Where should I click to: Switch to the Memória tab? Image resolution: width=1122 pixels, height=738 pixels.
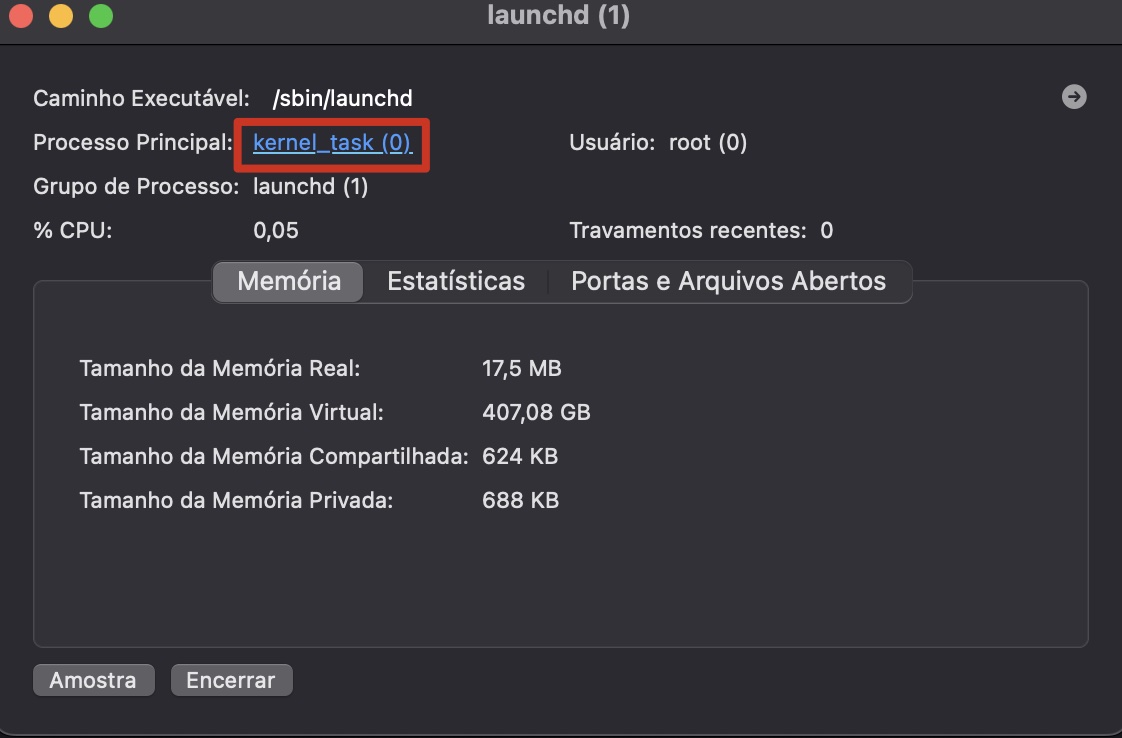click(x=289, y=281)
